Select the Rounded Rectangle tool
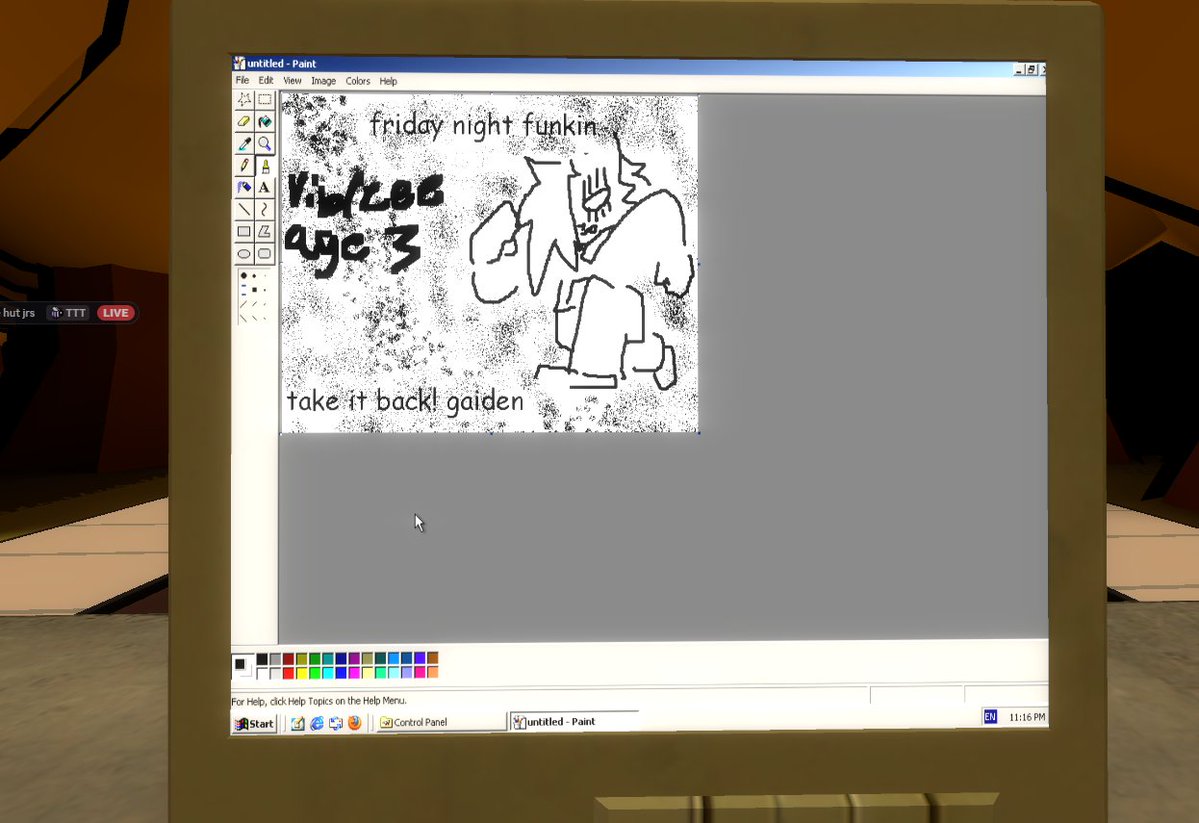The width and height of the screenshot is (1199, 823). [265, 253]
